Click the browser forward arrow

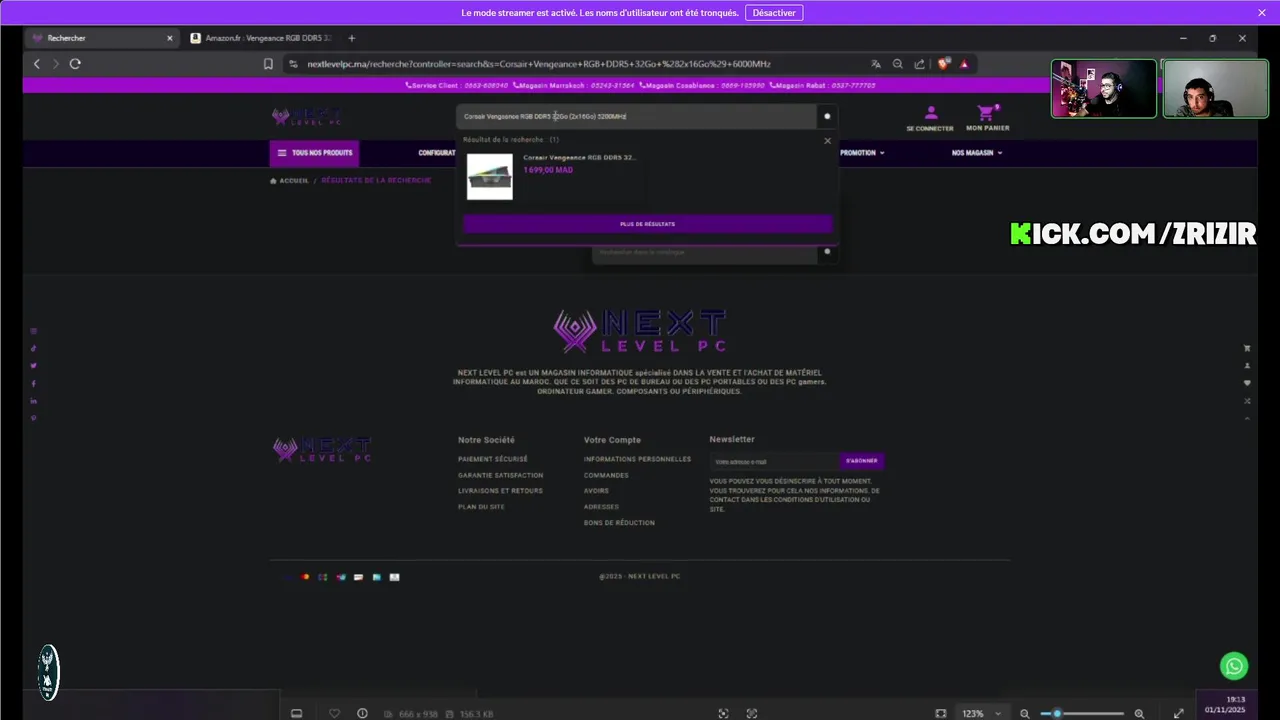click(x=55, y=64)
